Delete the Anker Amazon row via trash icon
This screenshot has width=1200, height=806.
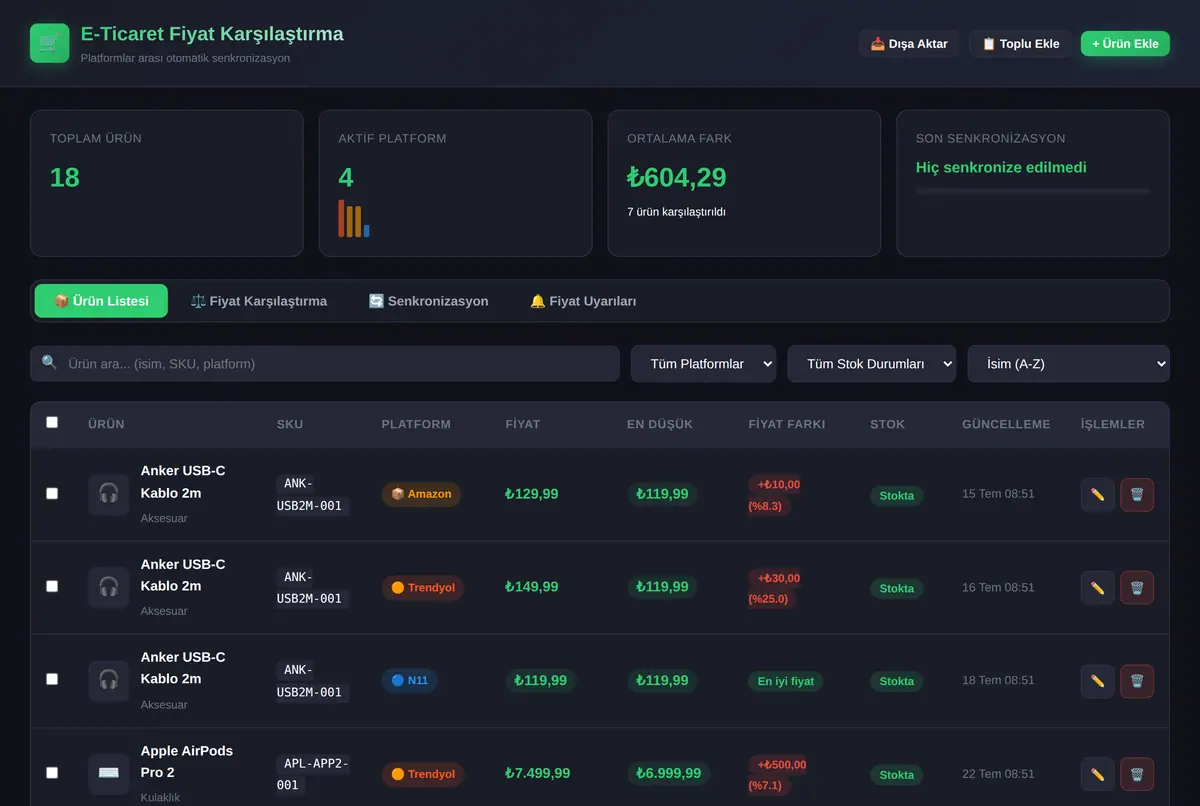click(1137, 494)
